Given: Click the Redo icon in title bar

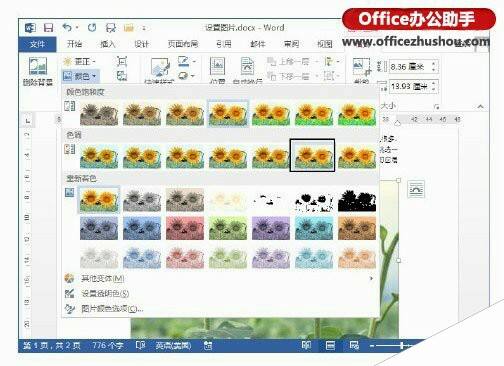Looking at the screenshot, I should [x=92, y=27].
